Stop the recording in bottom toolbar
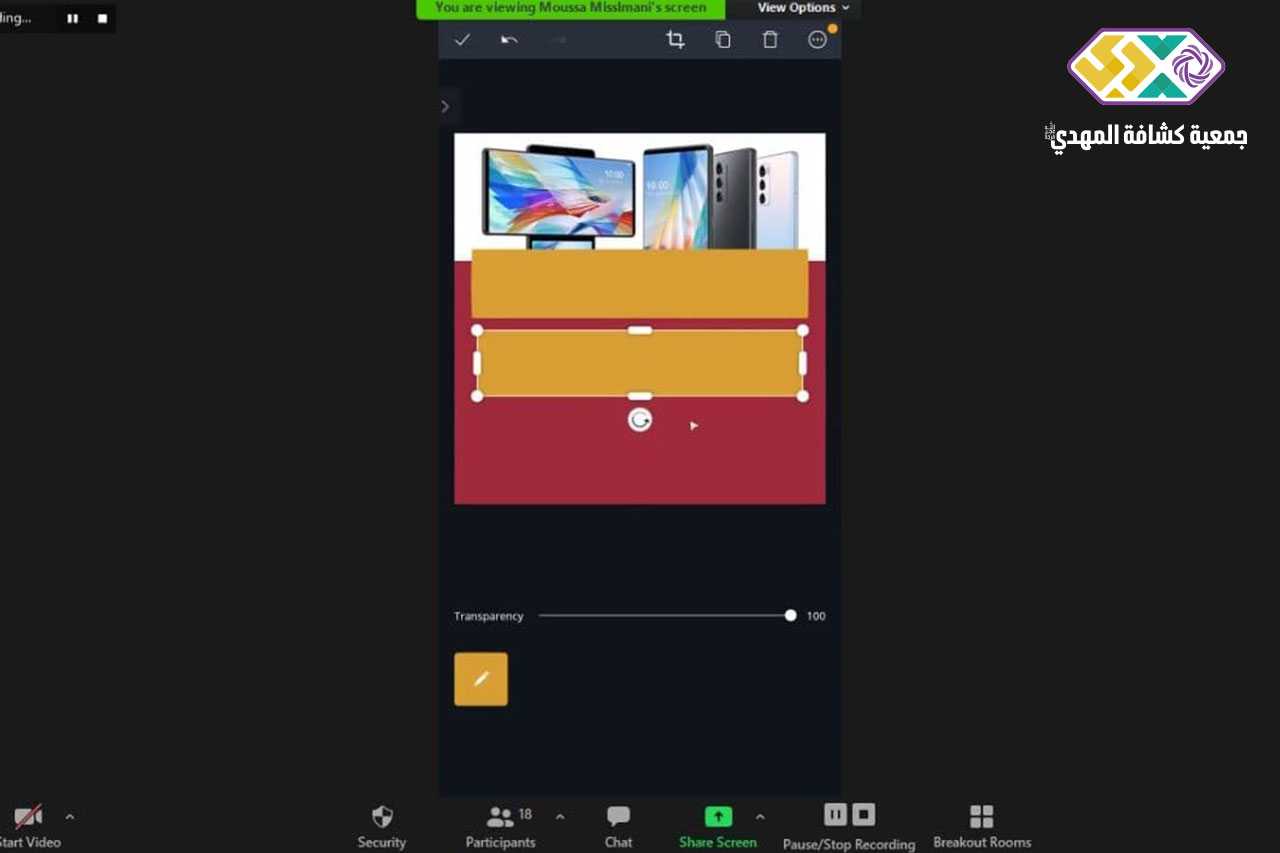 click(x=864, y=814)
